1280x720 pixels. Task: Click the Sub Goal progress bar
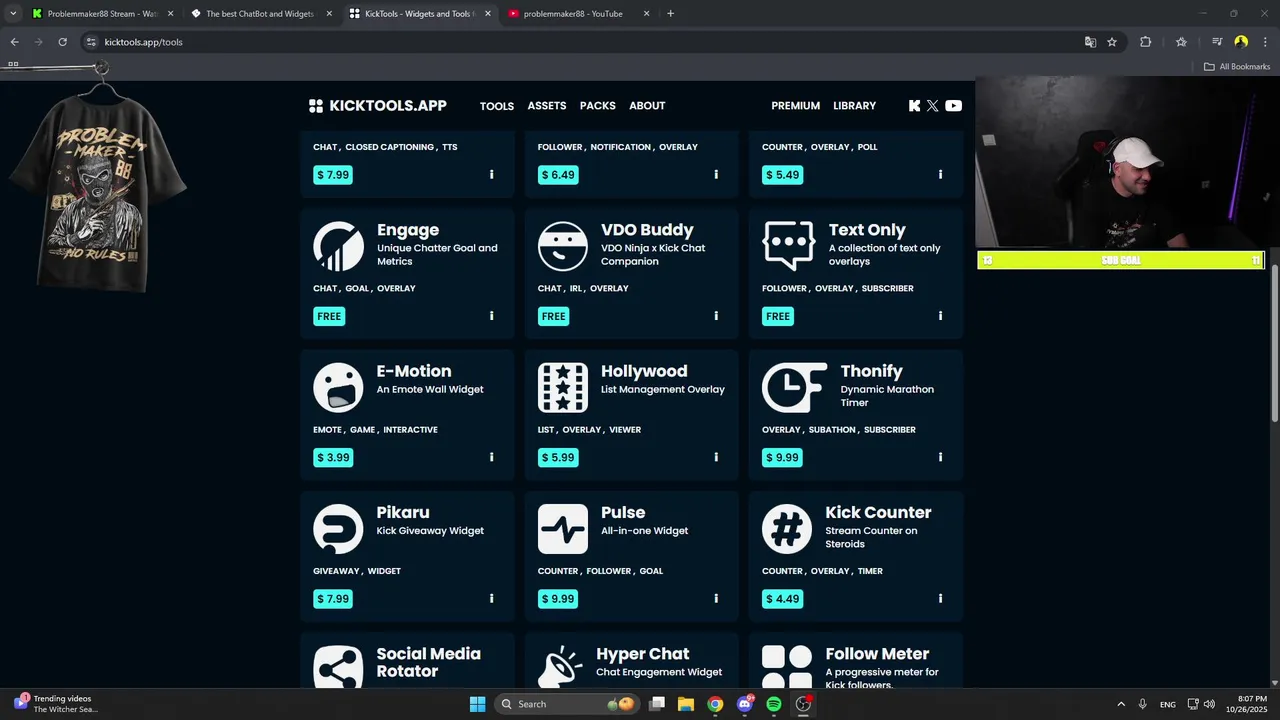click(x=1120, y=260)
